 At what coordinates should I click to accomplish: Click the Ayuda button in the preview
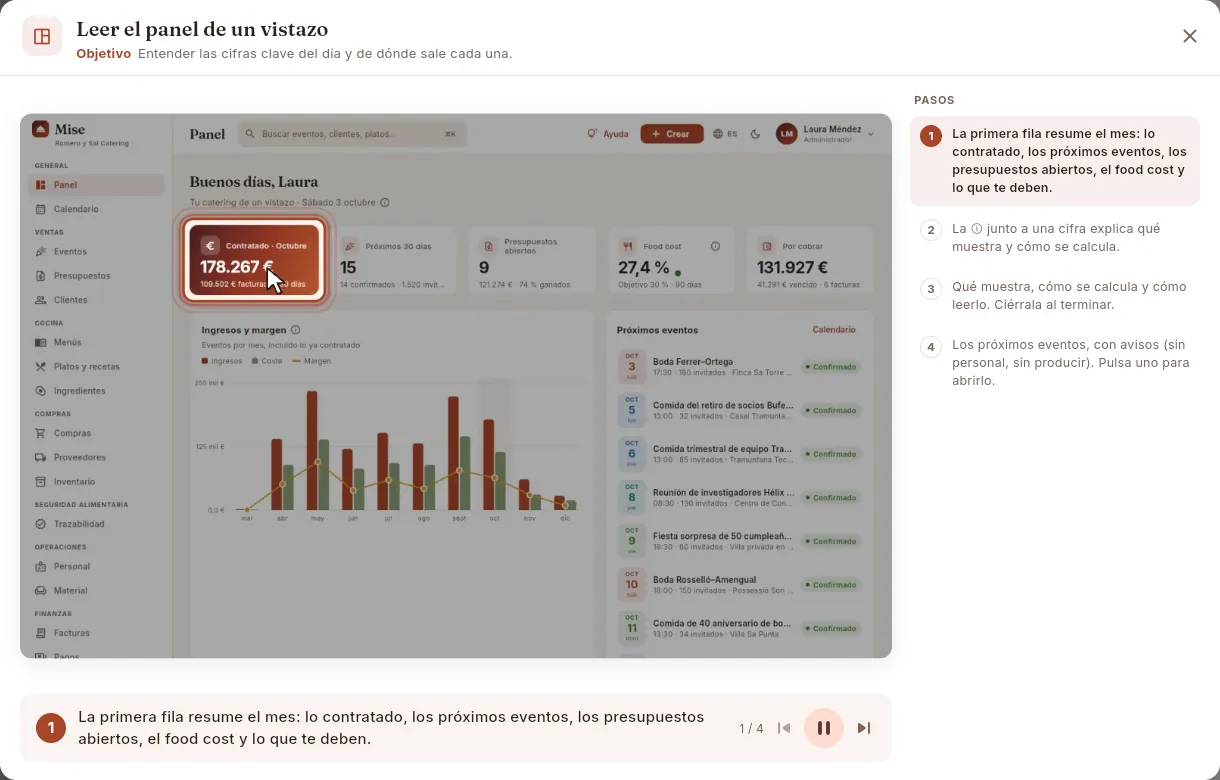(608, 134)
